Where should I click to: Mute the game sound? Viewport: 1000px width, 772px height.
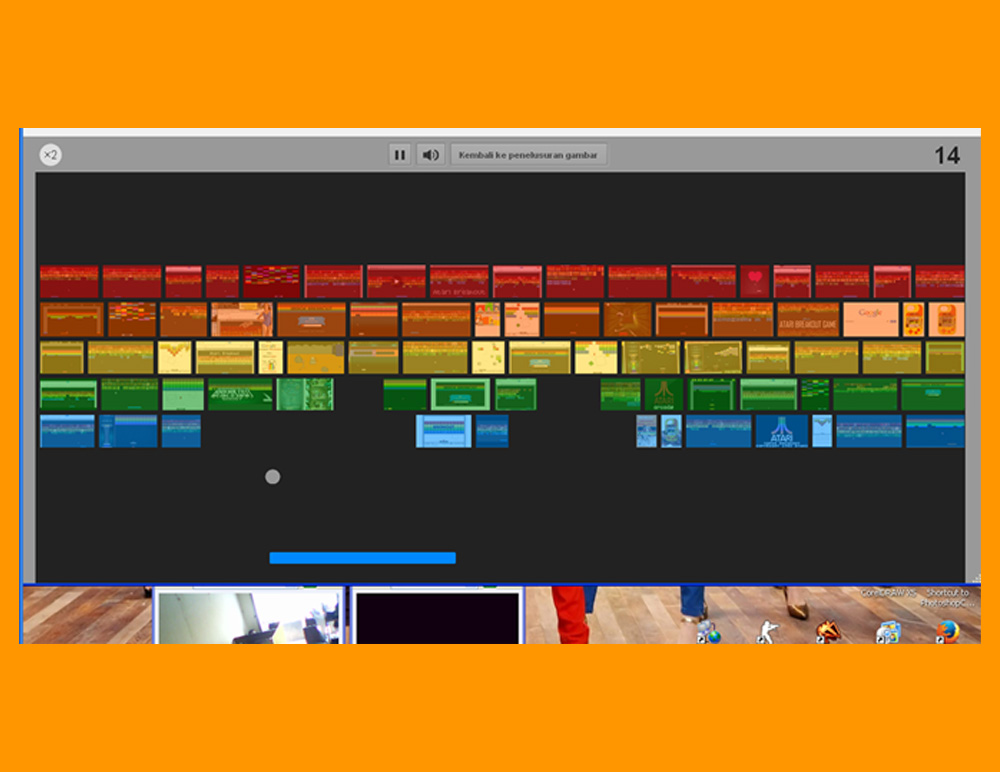430,155
